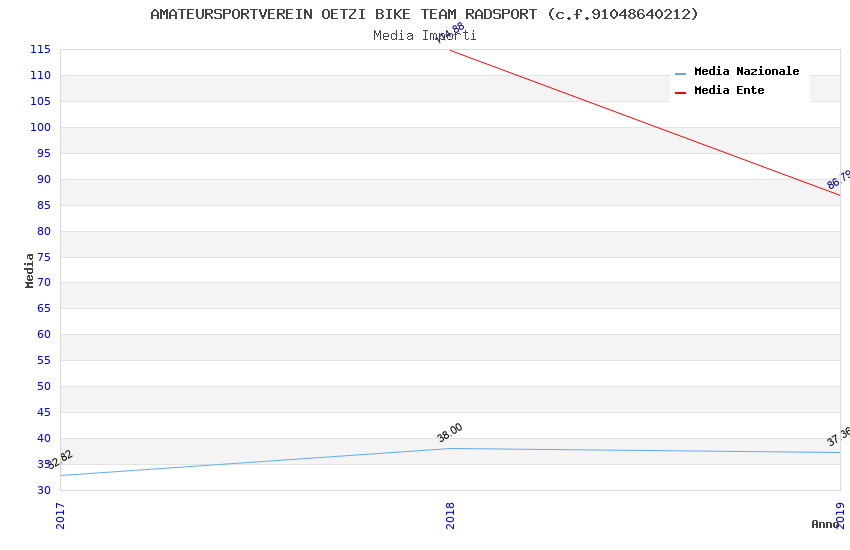Click the 95 y-axis tick label
The width and height of the screenshot is (850, 550).
tap(44, 153)
